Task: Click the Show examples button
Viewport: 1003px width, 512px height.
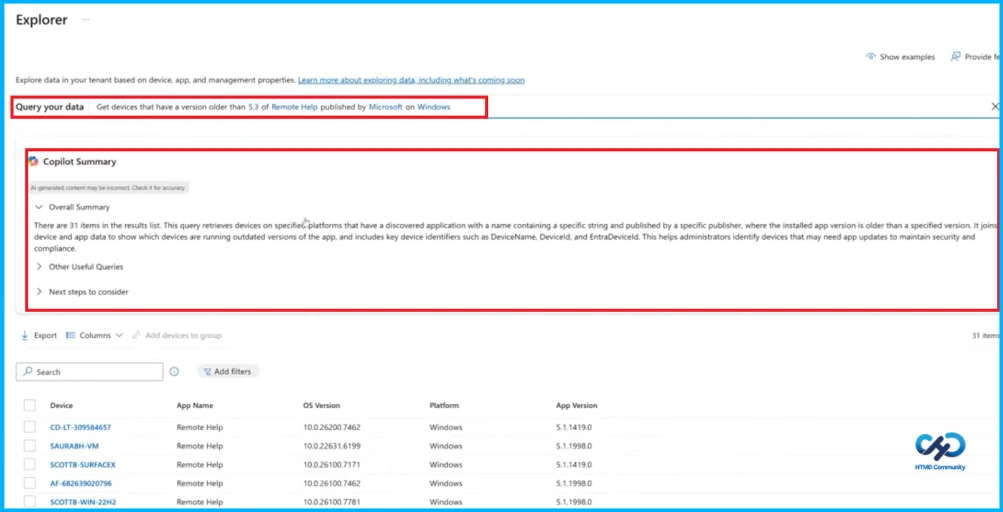Action: pyautogui.click(x=900, y=57)
